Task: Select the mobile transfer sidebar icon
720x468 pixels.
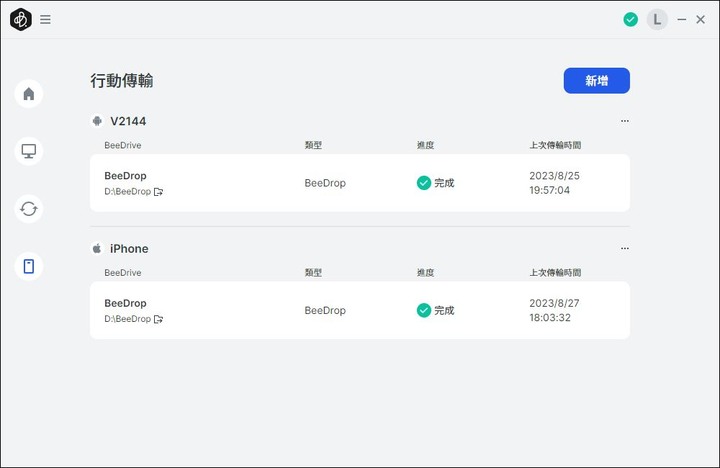Action: 29,266
